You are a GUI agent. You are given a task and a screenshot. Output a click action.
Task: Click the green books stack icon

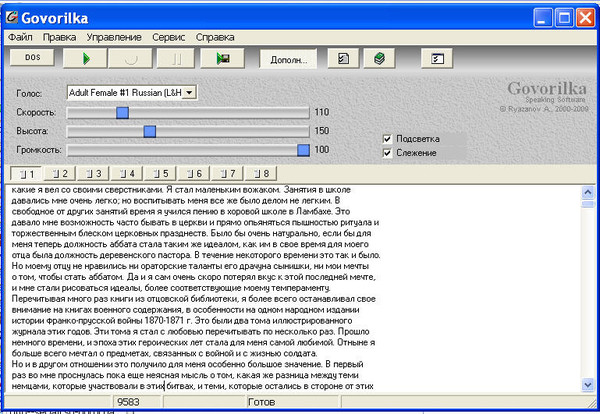380,59
